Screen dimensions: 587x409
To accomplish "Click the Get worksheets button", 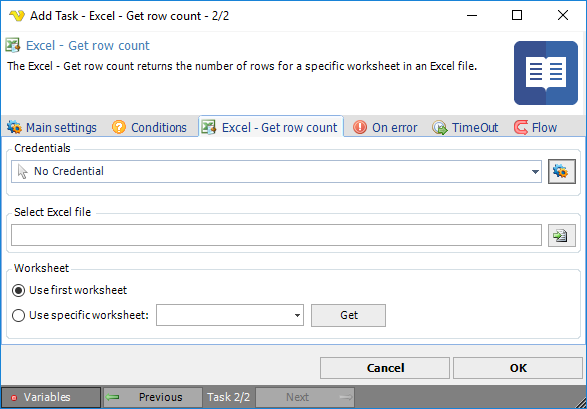I will (349, 315).
